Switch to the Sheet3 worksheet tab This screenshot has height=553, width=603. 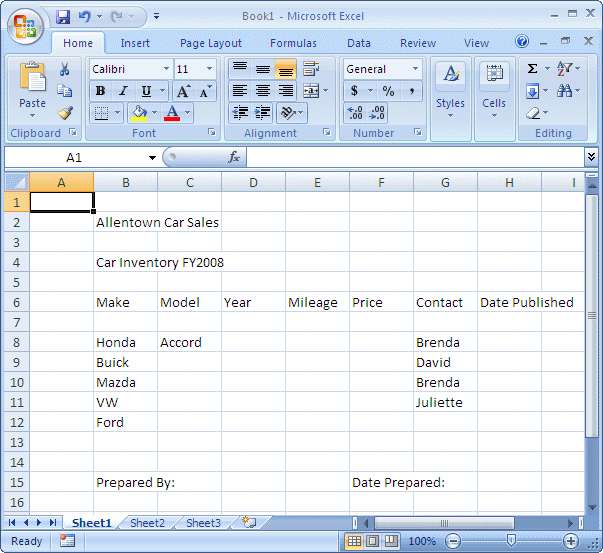(203, 523)
